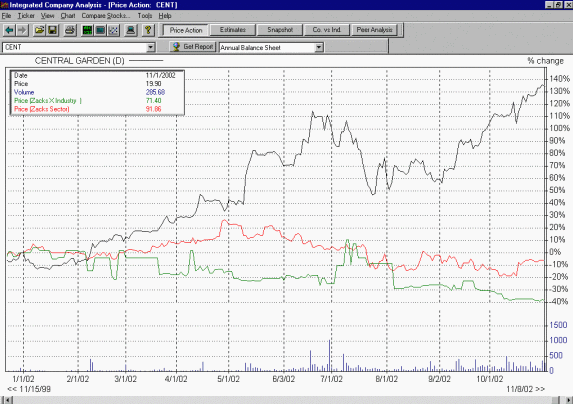The width and height of the screenshot is (573, 404).
Task: Click the 10/1/02 date axis label
Action: 490,379
